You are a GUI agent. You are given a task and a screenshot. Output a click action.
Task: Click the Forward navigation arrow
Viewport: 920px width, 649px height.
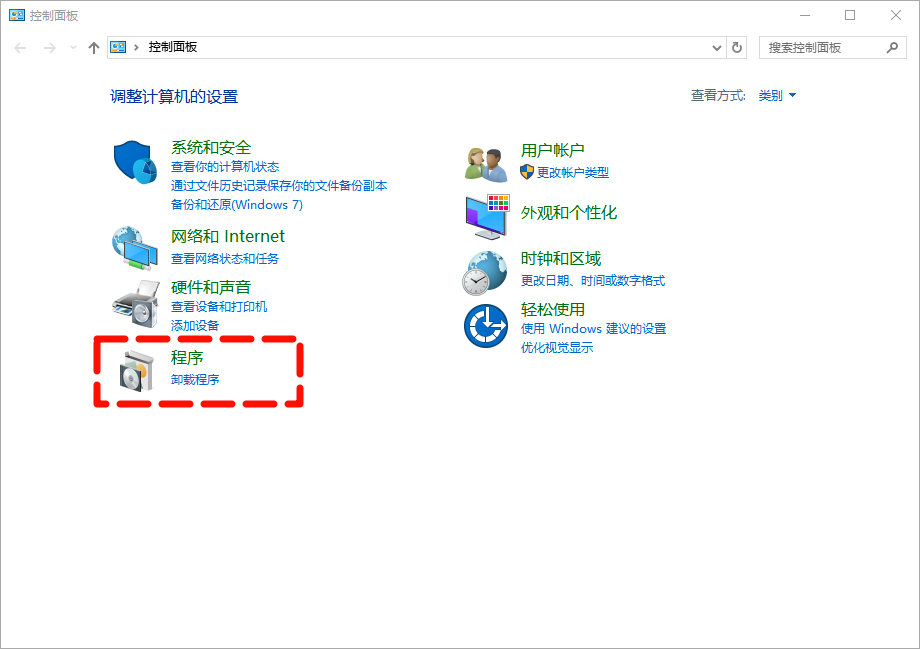coord(50,48)
